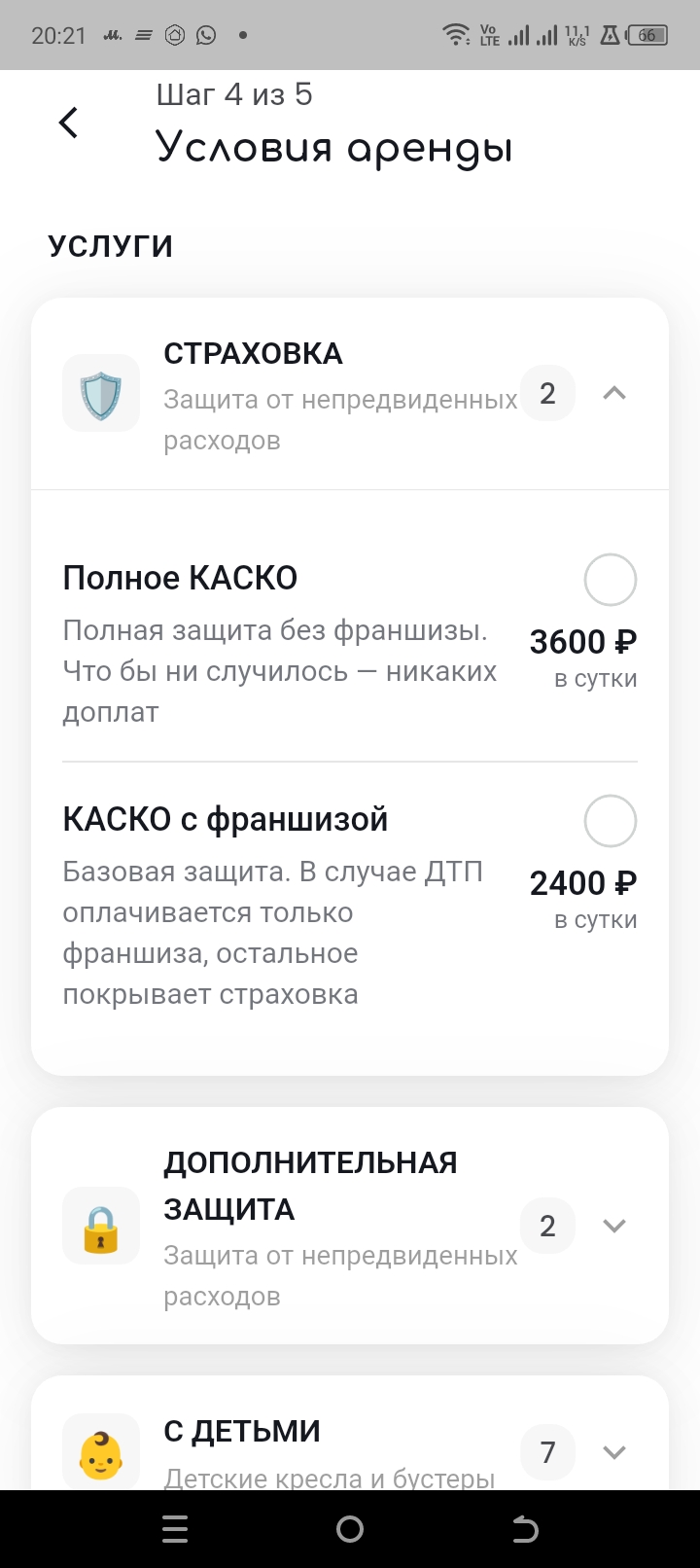Collapse the СТРАХОВКА section chevron
Screen dimensions: 700x1568
[x=613, y=393]
